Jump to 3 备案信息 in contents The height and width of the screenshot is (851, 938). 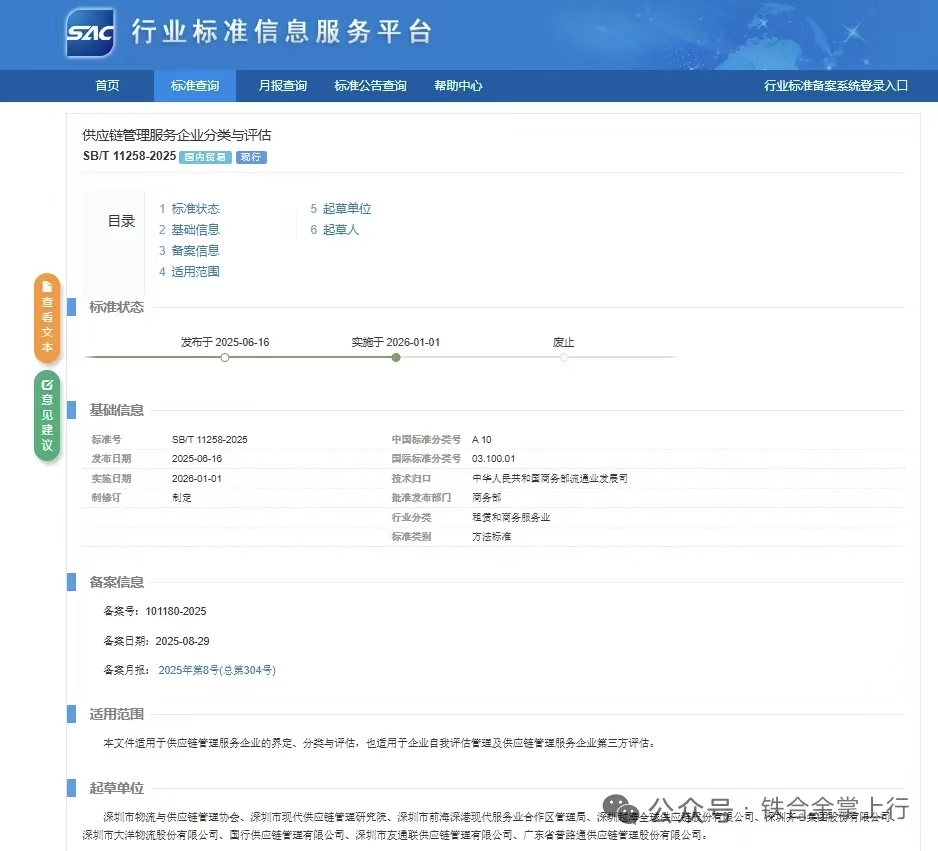coord(189,251)
